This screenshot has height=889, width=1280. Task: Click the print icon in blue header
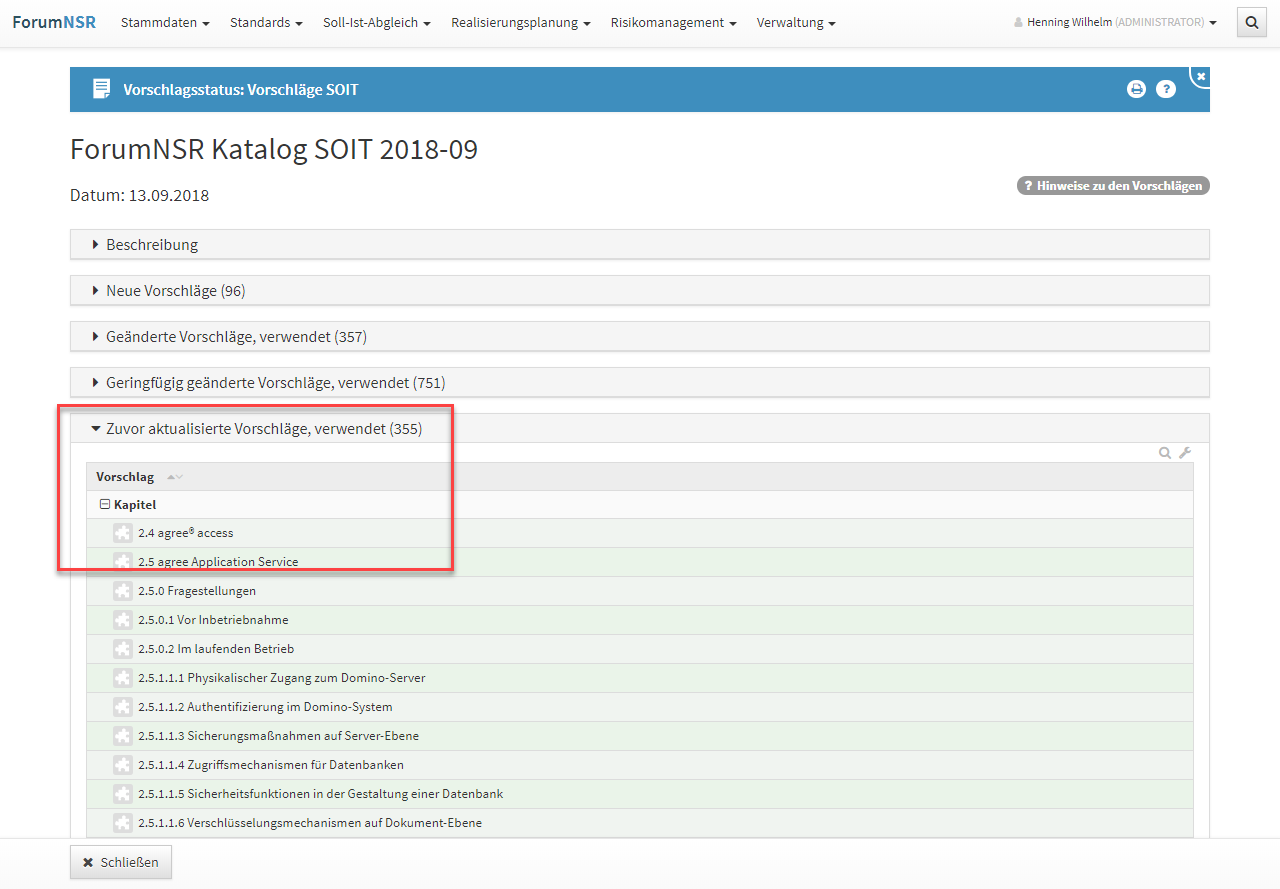click(x=1136, y=89)
